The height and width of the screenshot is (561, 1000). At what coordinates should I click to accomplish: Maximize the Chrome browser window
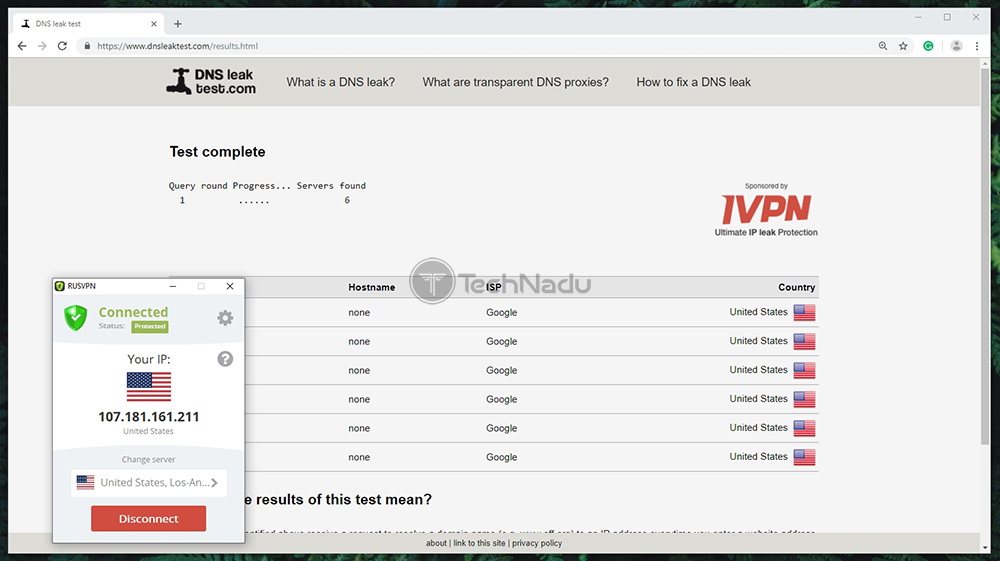[x=947, y=17]
